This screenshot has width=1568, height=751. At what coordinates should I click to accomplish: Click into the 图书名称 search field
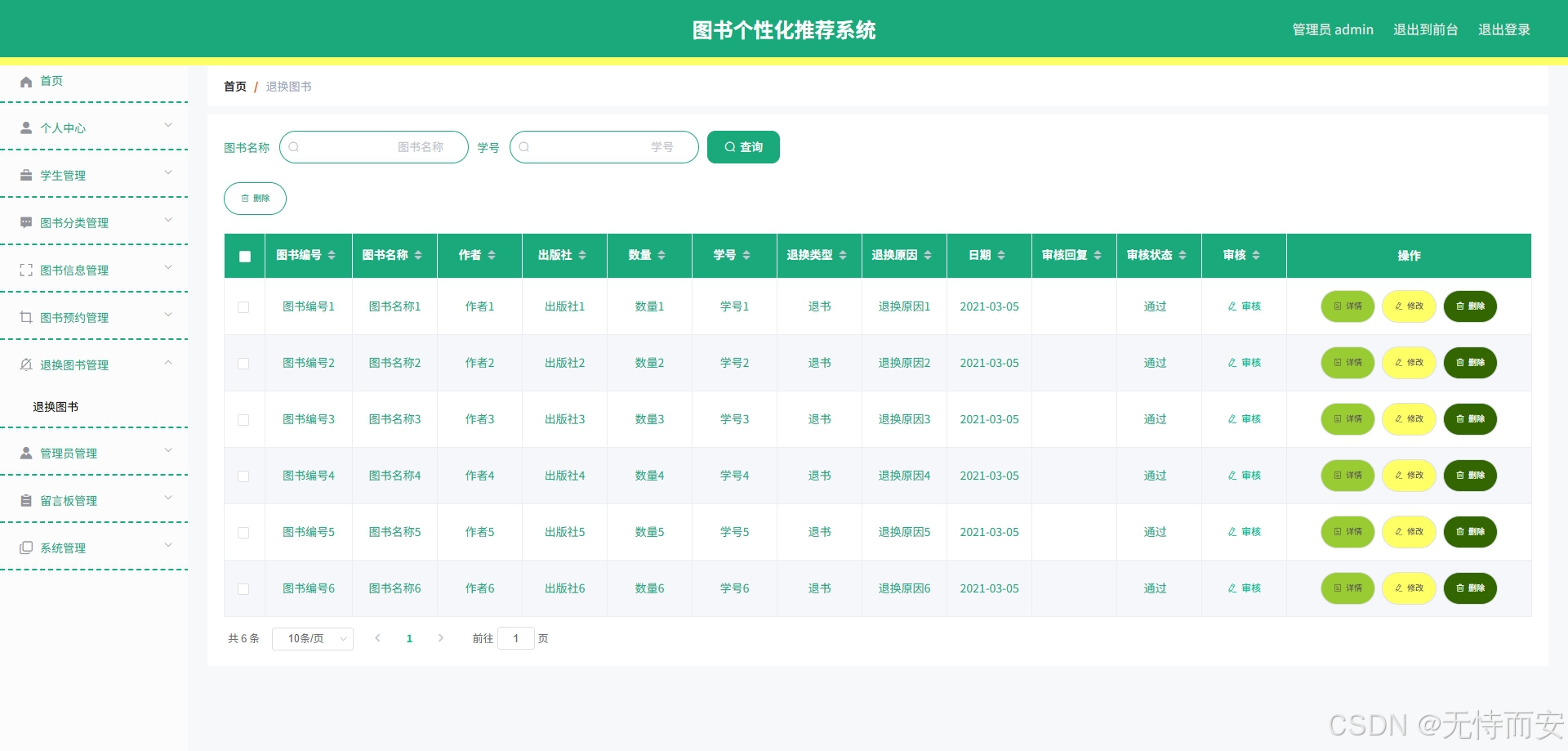point(374,147)
